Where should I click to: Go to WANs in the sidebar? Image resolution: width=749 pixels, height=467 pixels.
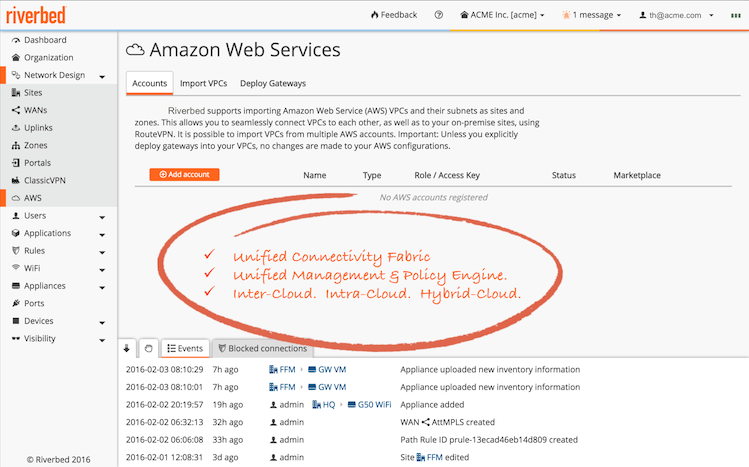(x=36, y=109)
